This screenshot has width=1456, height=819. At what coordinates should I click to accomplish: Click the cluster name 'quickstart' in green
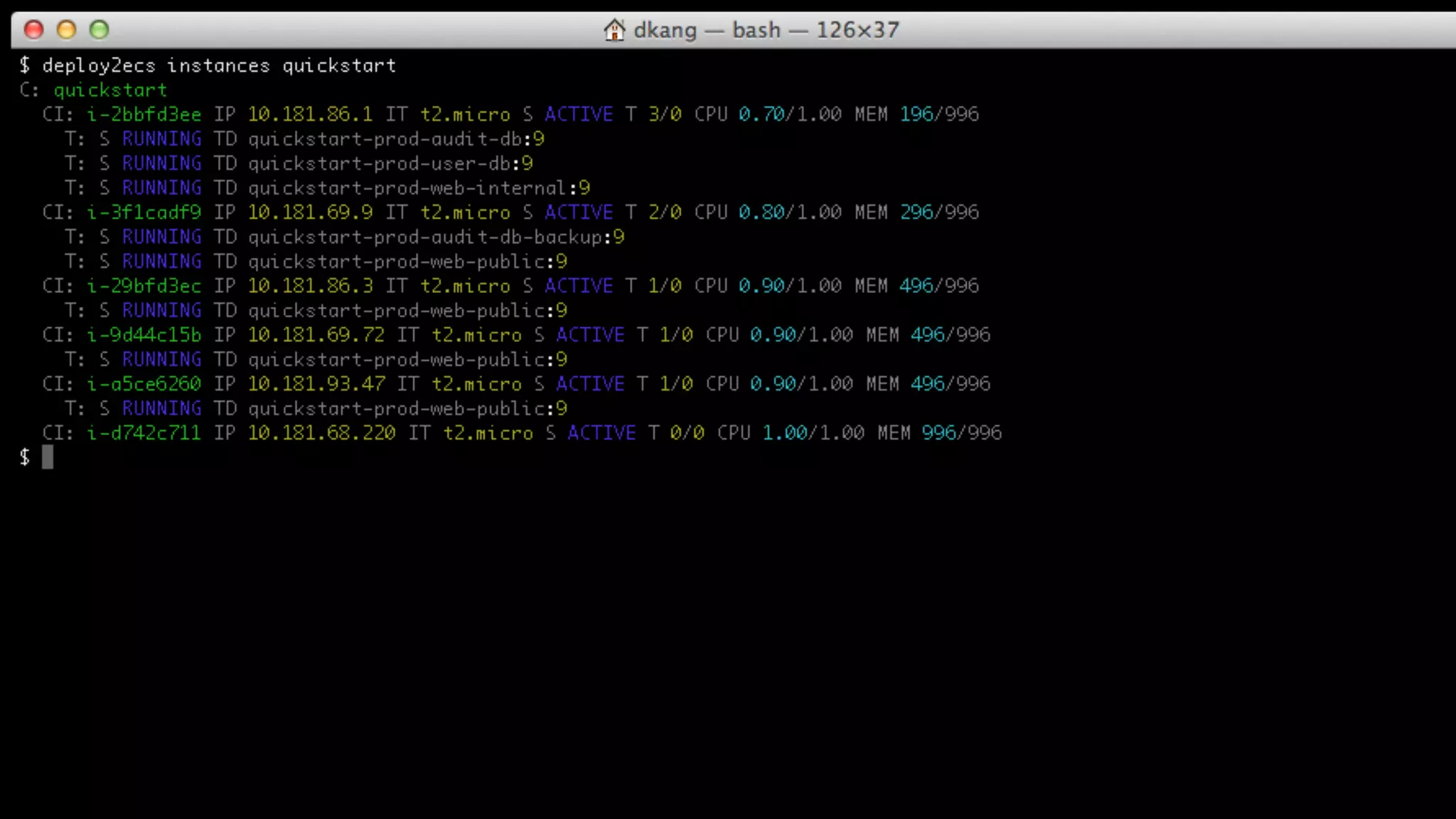[x=110, y=90]
